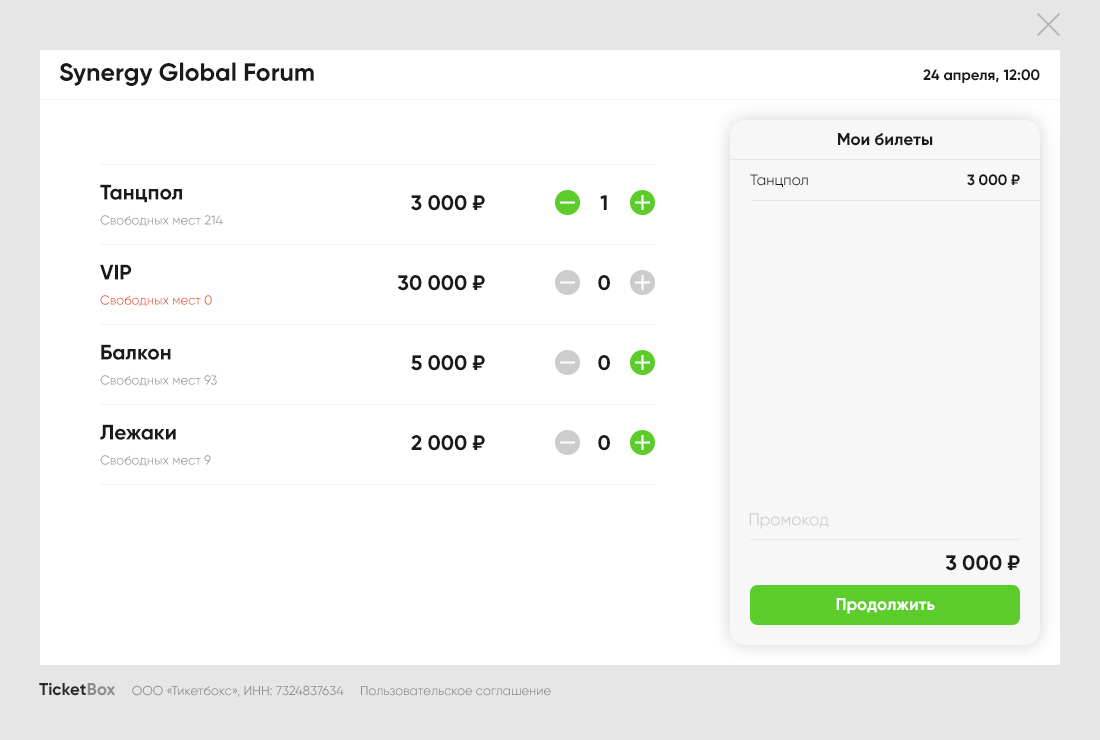Click the Балкон ticket category name
The width and height of the screenshot is (1100, 740).
pyautogui.click(x=135, y=353)
